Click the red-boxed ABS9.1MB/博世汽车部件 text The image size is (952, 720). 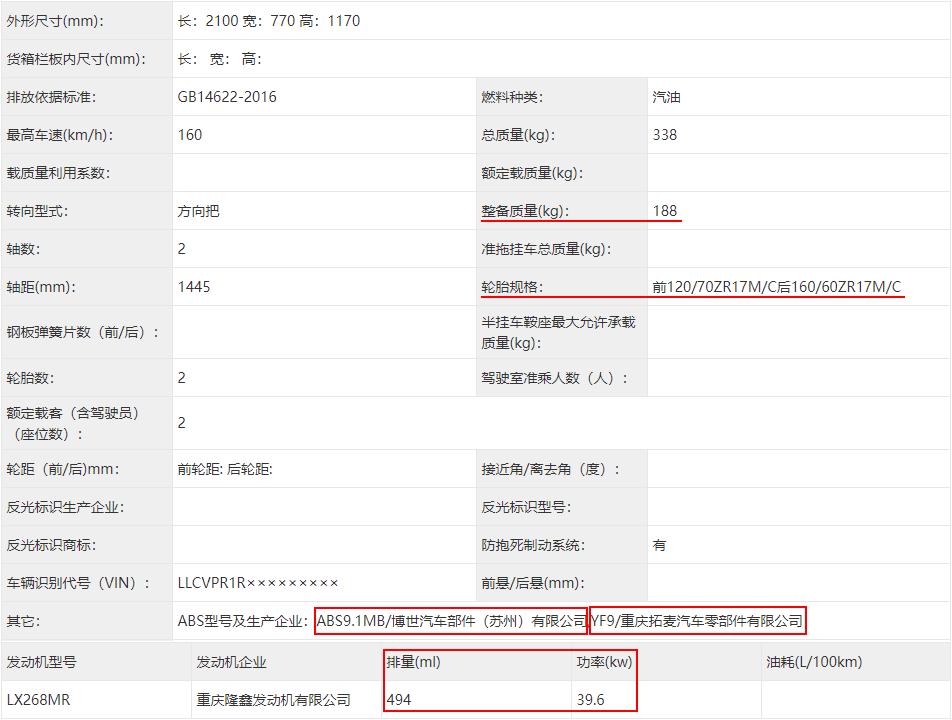click(x=451, y=620)
